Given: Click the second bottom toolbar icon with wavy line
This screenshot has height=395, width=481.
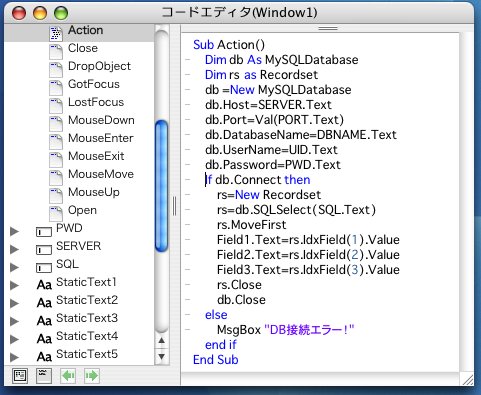Looking at the screenshot, I should point(44,376).
